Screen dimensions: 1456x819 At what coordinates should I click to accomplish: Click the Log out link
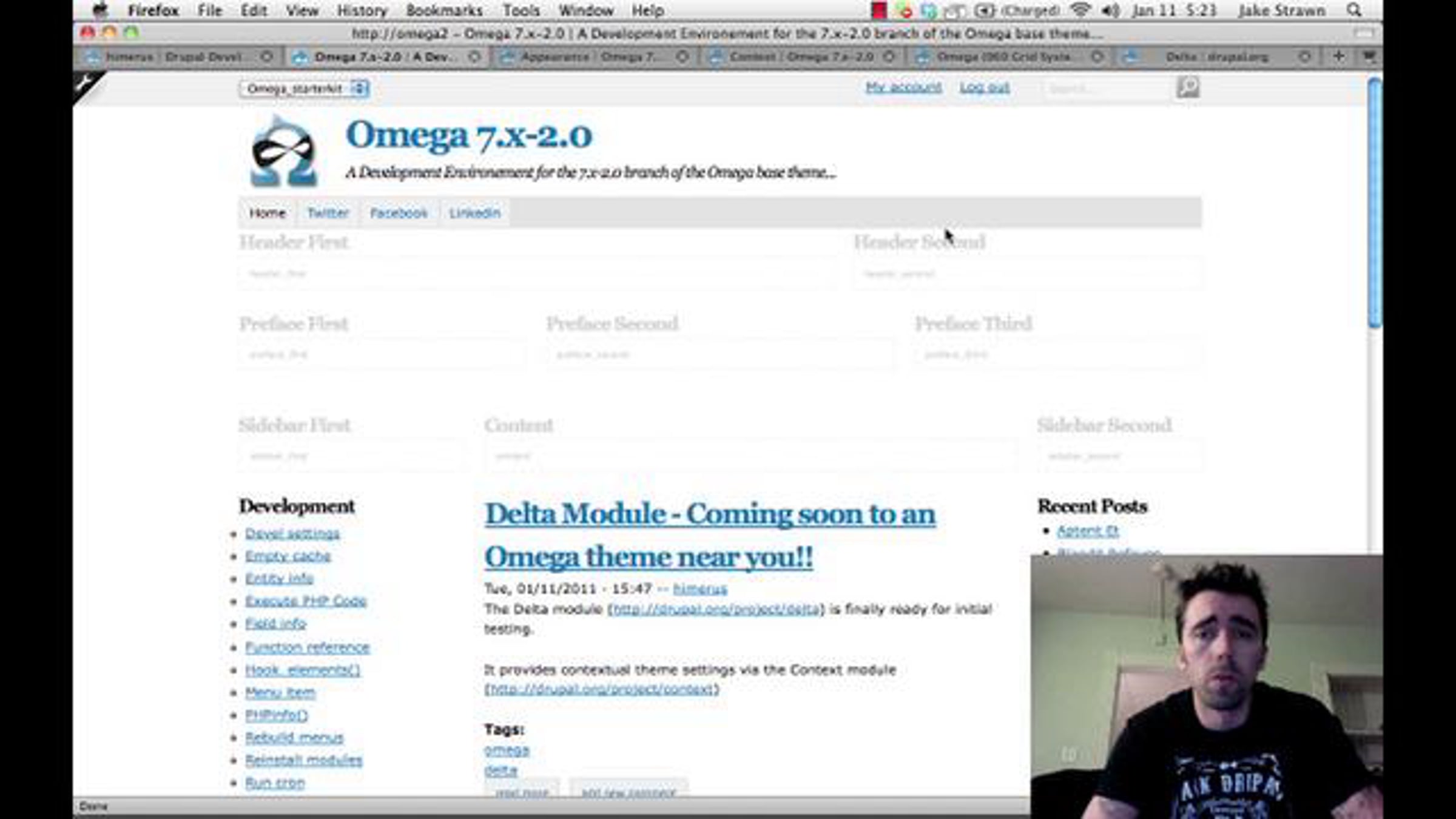click(x=985, y=87)
